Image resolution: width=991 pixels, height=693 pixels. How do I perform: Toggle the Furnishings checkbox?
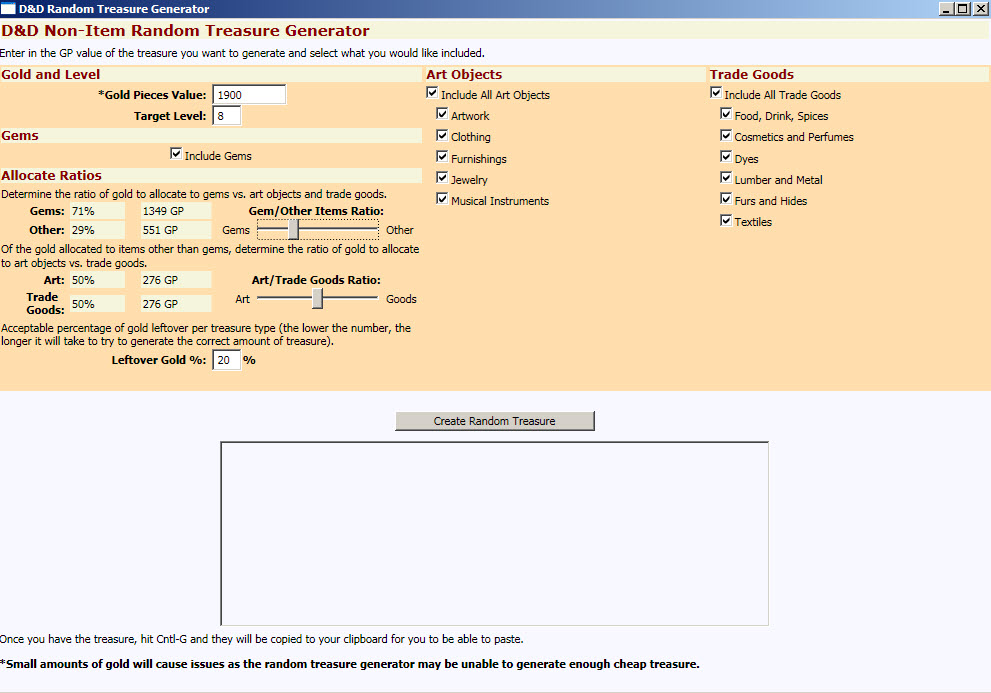tap(442, 157)
